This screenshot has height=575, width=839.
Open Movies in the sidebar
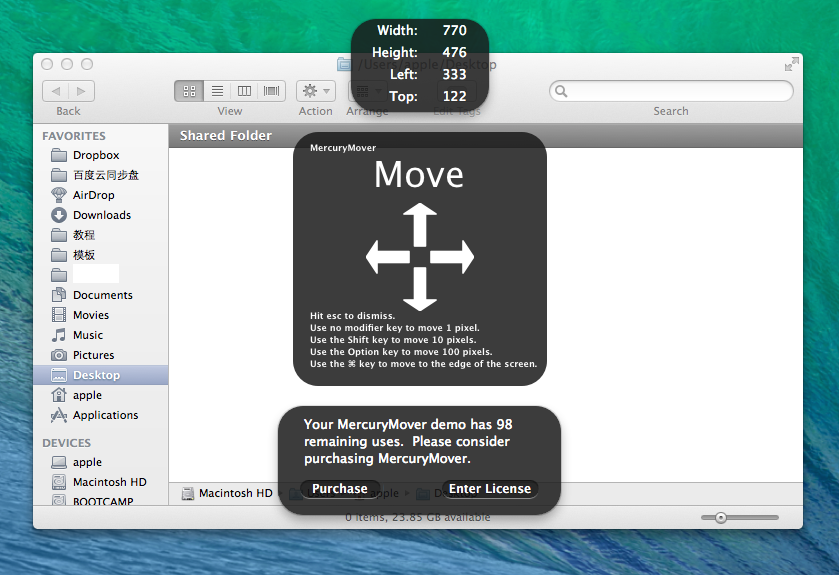tap(101, 315)
